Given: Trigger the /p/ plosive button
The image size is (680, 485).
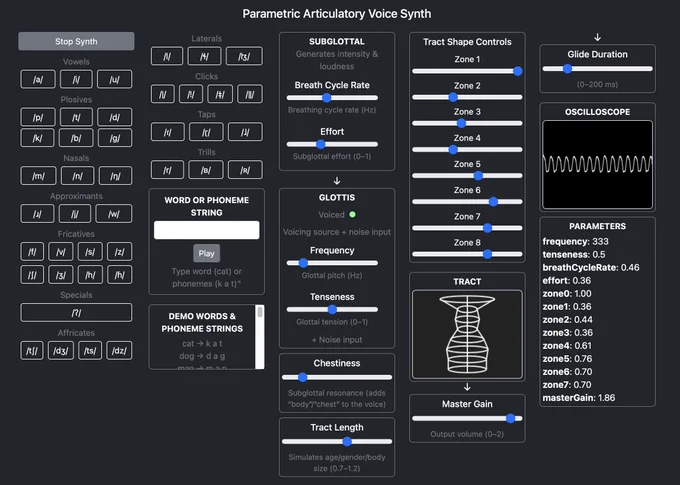Looking at the screenshot, I should (38, 117).
